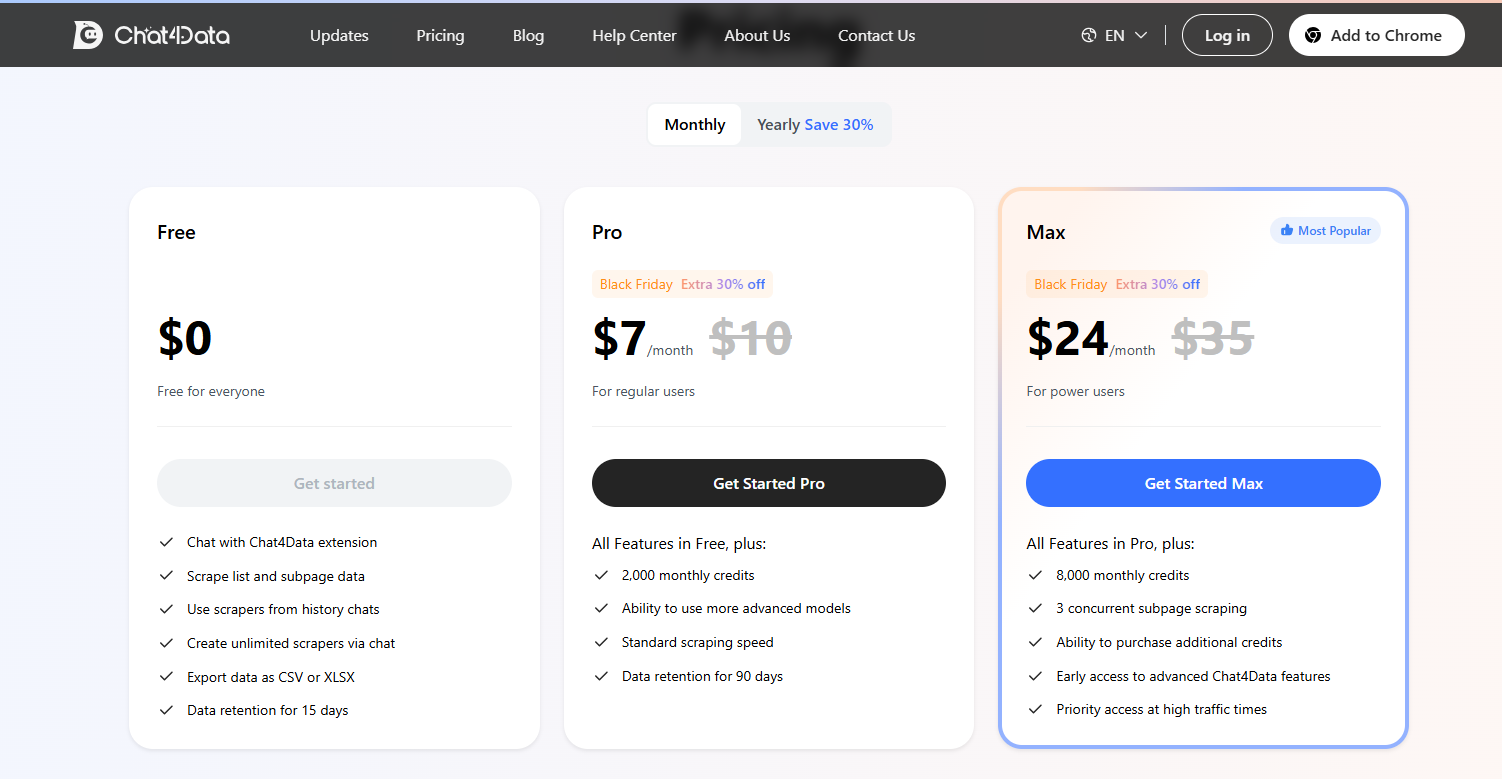Open the EN language dropdown

[x=1113, y=34]
